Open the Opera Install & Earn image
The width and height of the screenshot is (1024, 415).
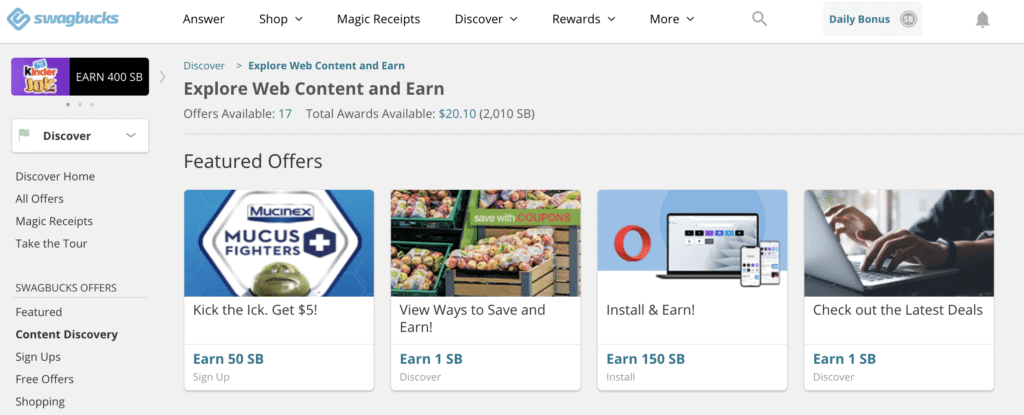point(692,243)
